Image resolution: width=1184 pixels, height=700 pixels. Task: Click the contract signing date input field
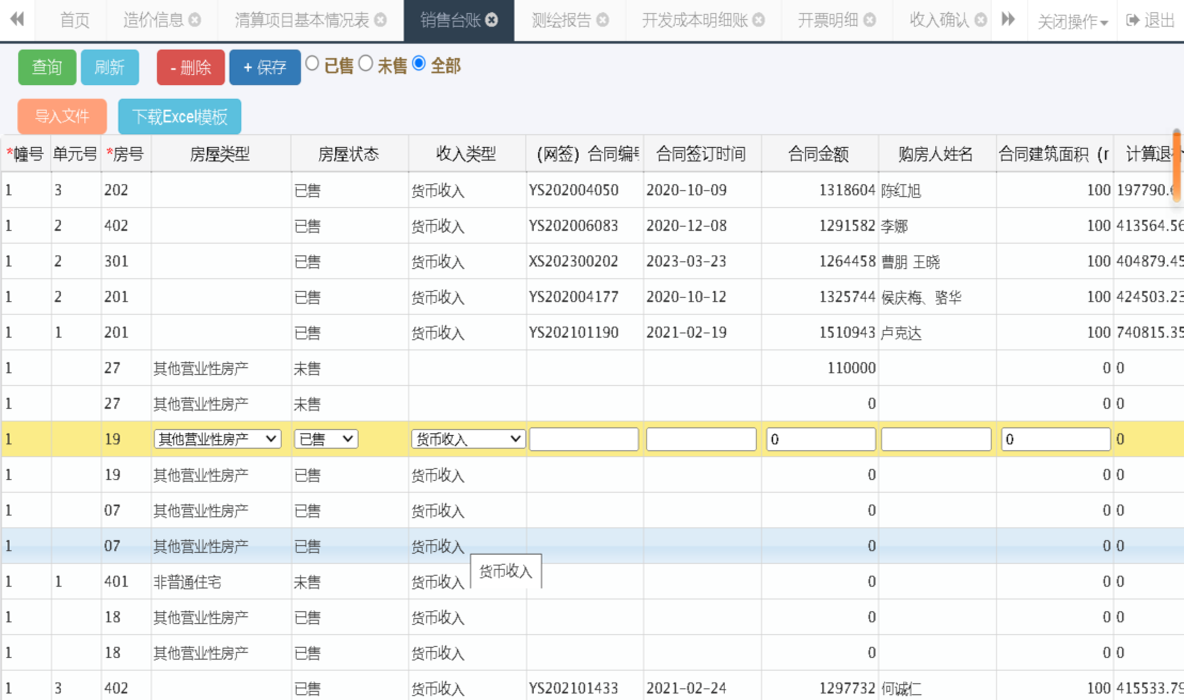[x=701, y=439]
